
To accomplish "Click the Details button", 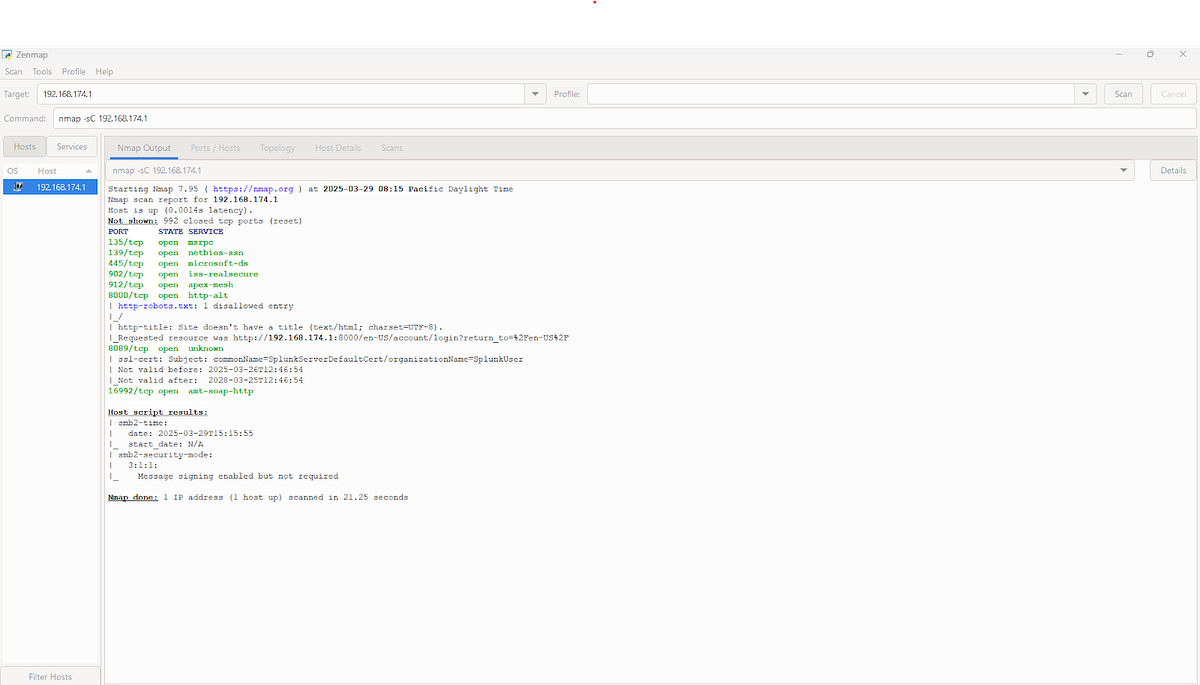I will click(1172, 170).
